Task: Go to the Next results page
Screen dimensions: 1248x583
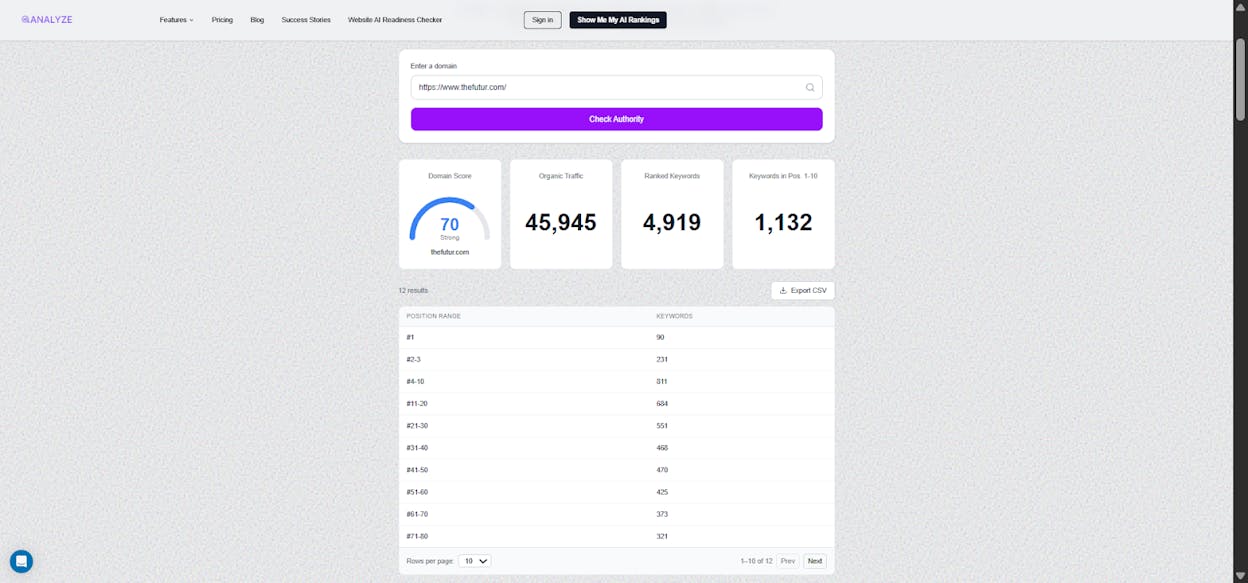Action: (x=815, y=561)
